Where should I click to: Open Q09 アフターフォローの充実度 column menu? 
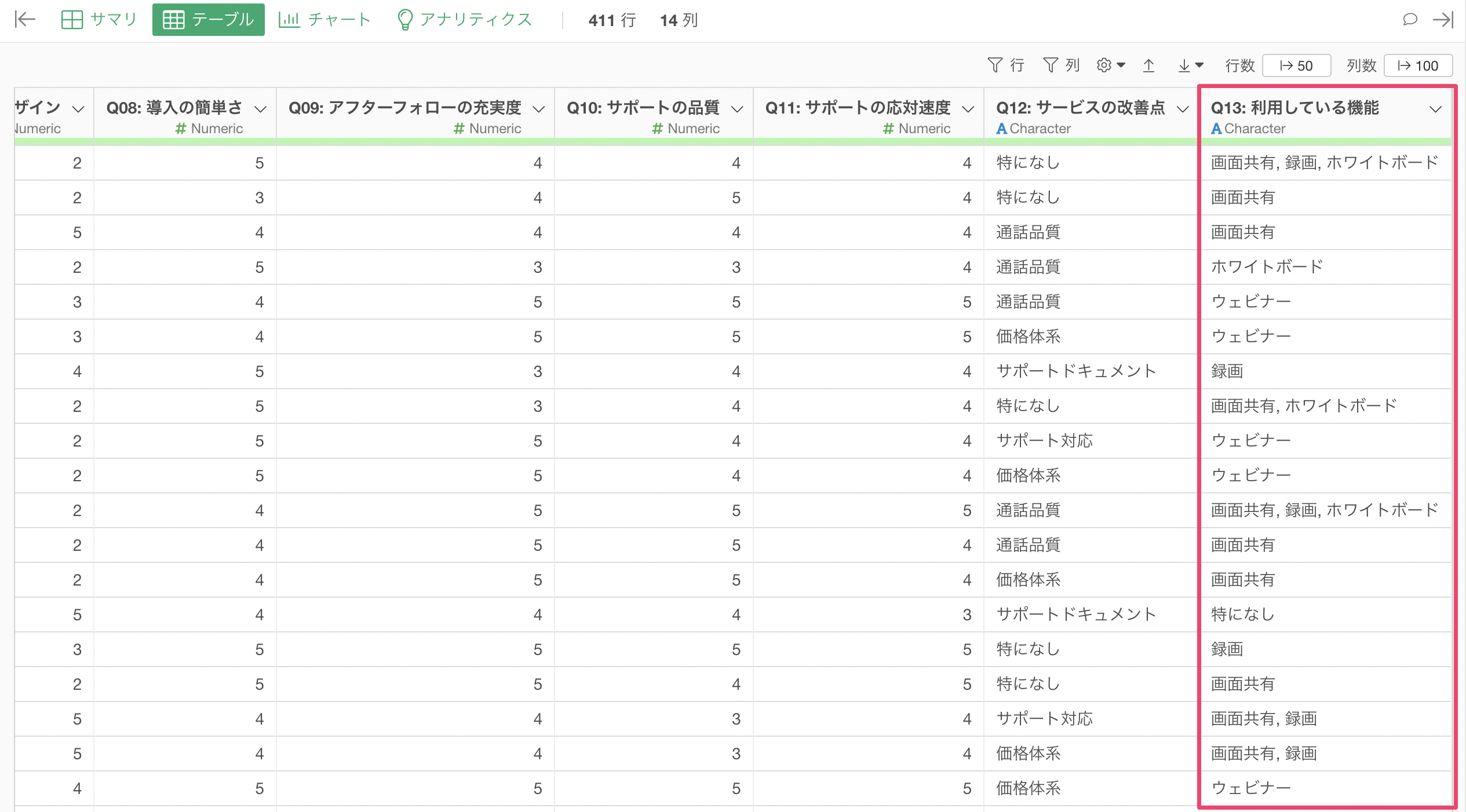(x=539, y=109)
